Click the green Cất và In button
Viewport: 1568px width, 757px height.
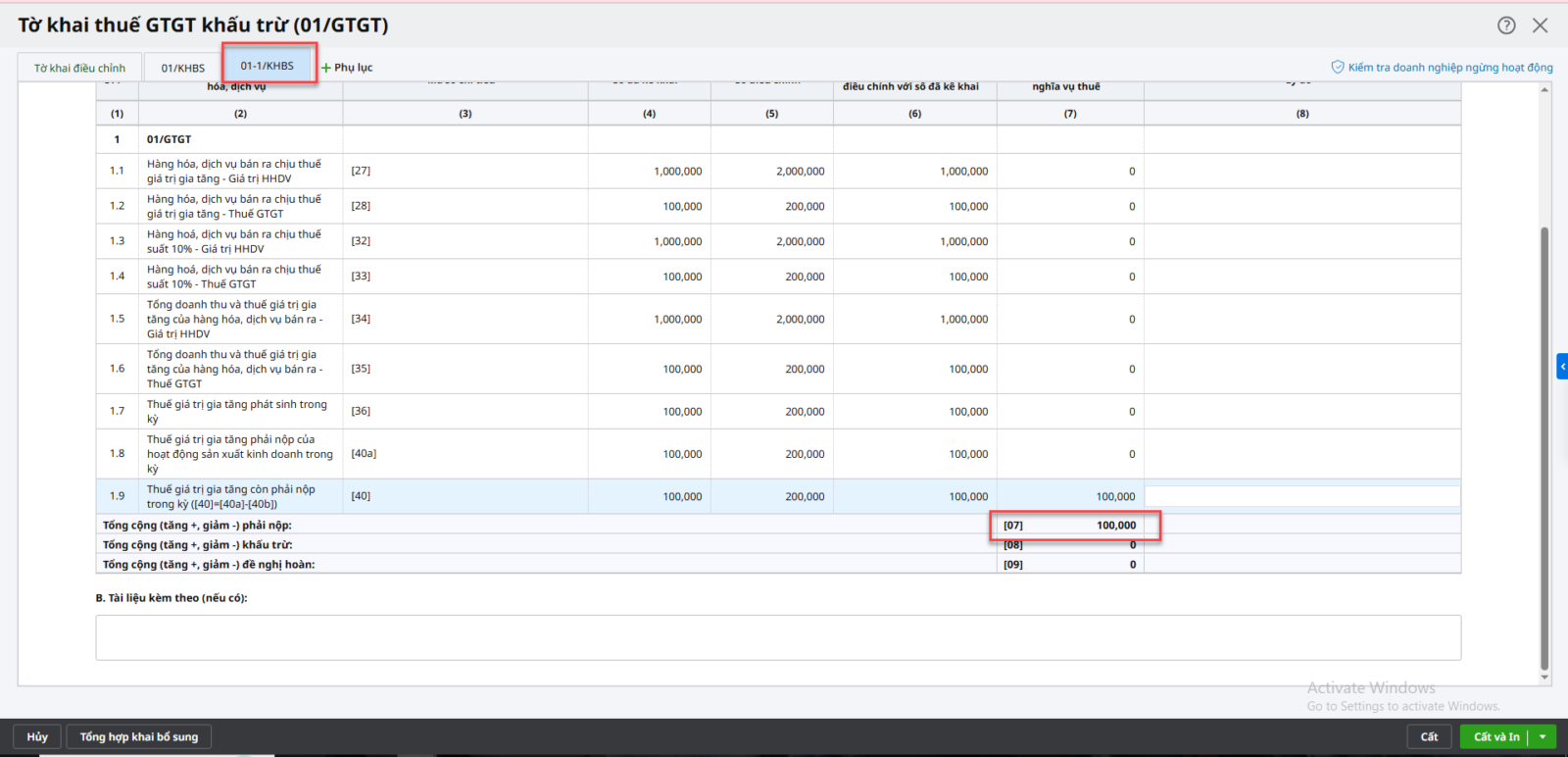(1495, 736)
